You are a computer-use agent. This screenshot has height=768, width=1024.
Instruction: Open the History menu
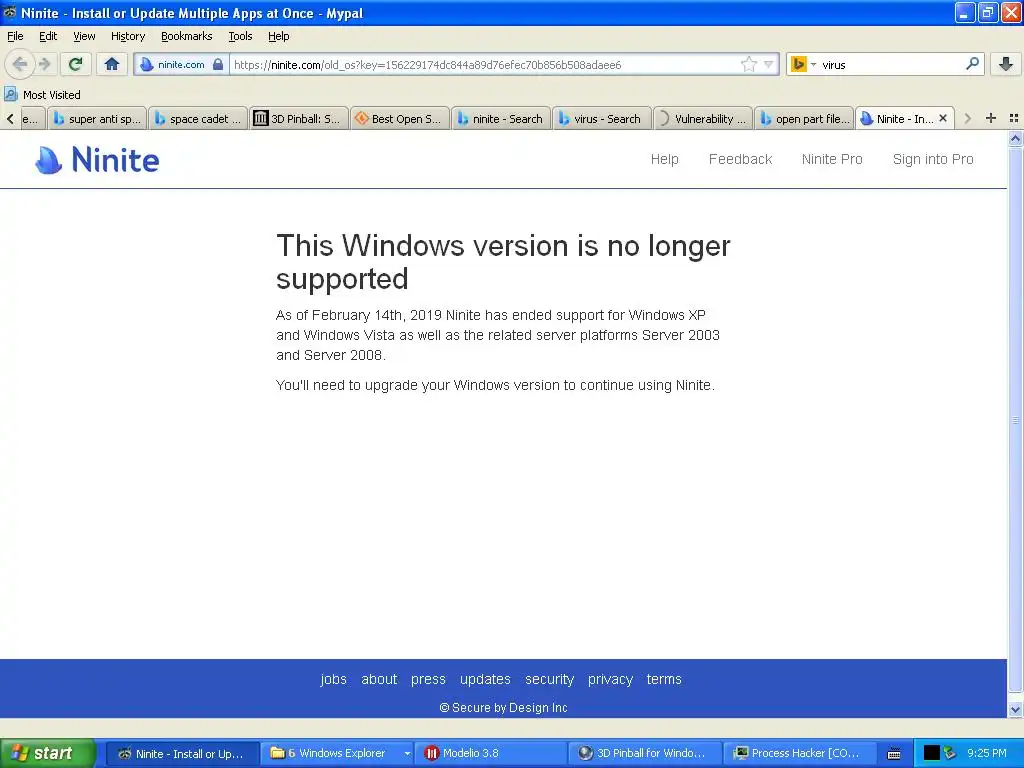128,36
